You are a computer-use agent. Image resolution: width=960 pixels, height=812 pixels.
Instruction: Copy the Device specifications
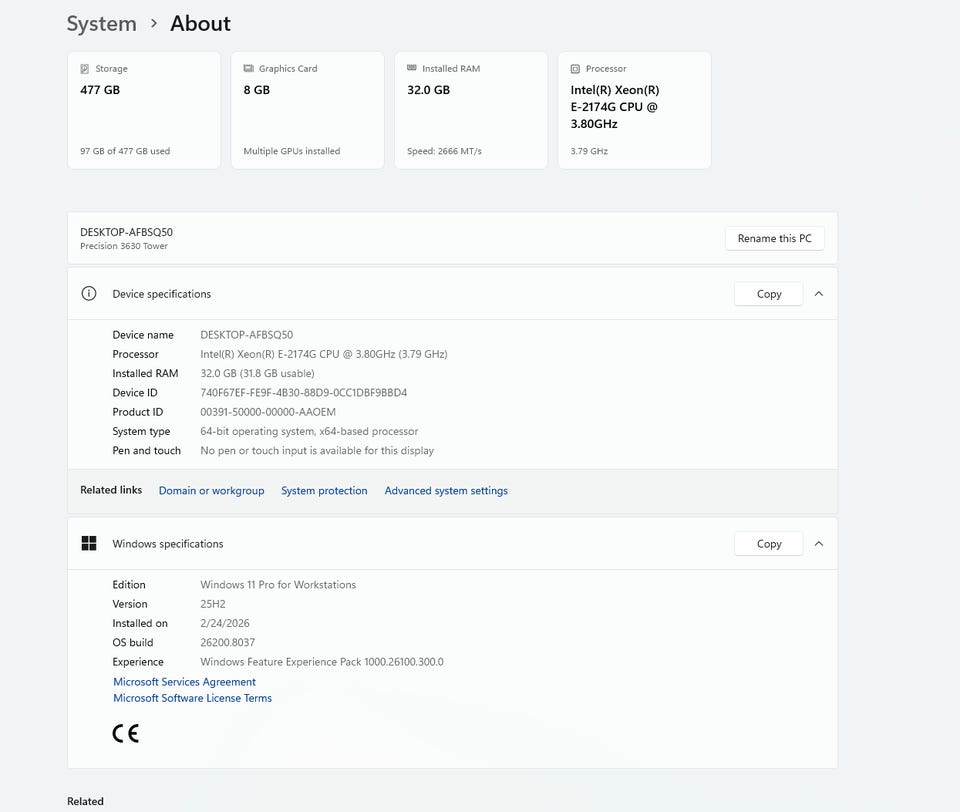coord(768,294)
